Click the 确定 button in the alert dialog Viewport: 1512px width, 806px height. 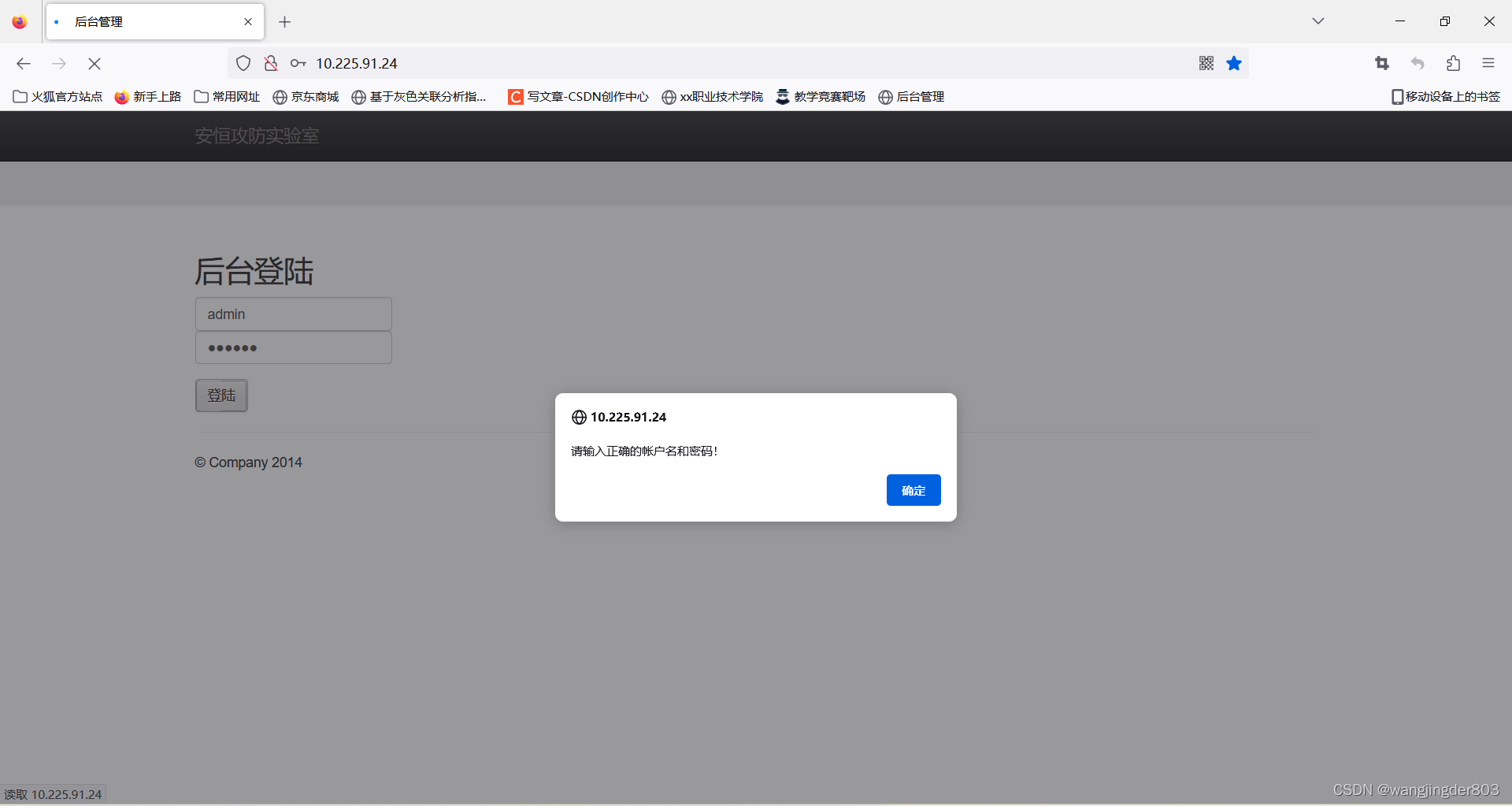coord(913,490)
